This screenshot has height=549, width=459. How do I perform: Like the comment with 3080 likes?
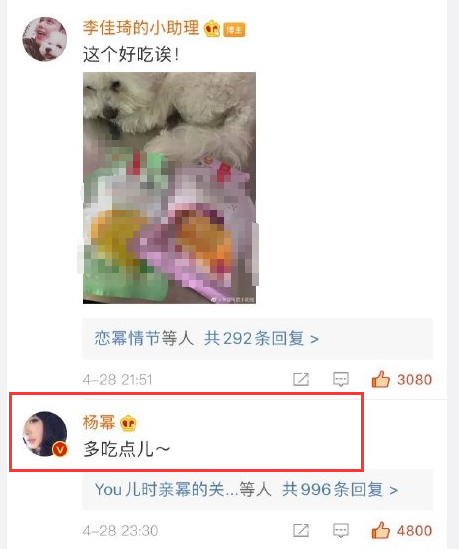(x=381, y=379)
